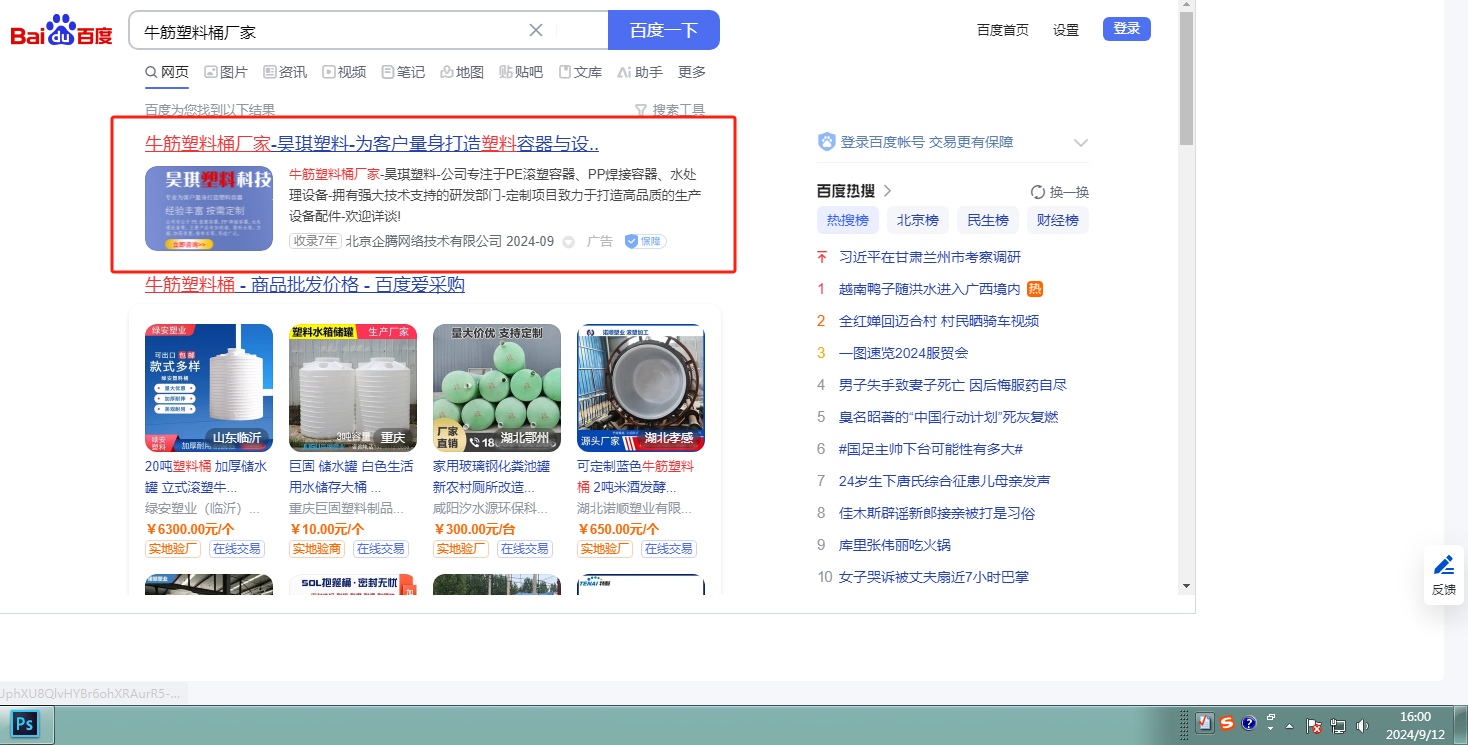The width and height of the screenshot is (1468, 745).
Task: Click the 反馈 feedback button
Action: pos(1444,575)
